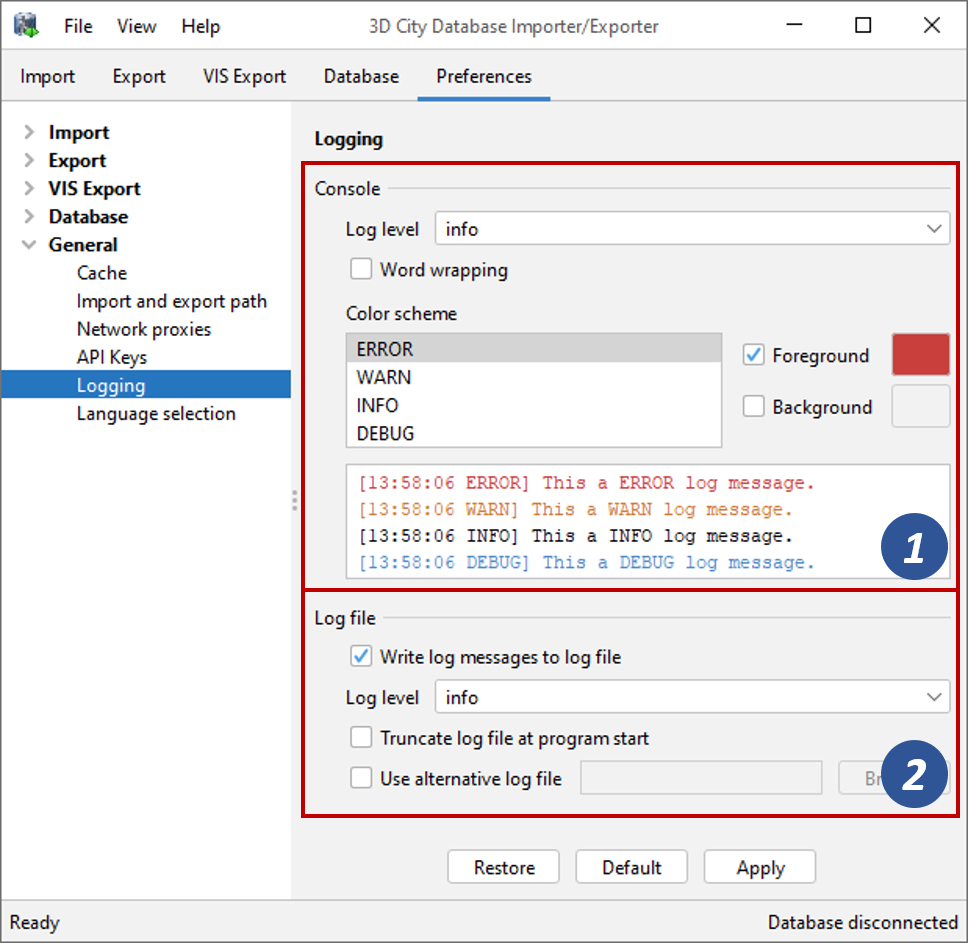Select Network proxies in the tree

144,329
